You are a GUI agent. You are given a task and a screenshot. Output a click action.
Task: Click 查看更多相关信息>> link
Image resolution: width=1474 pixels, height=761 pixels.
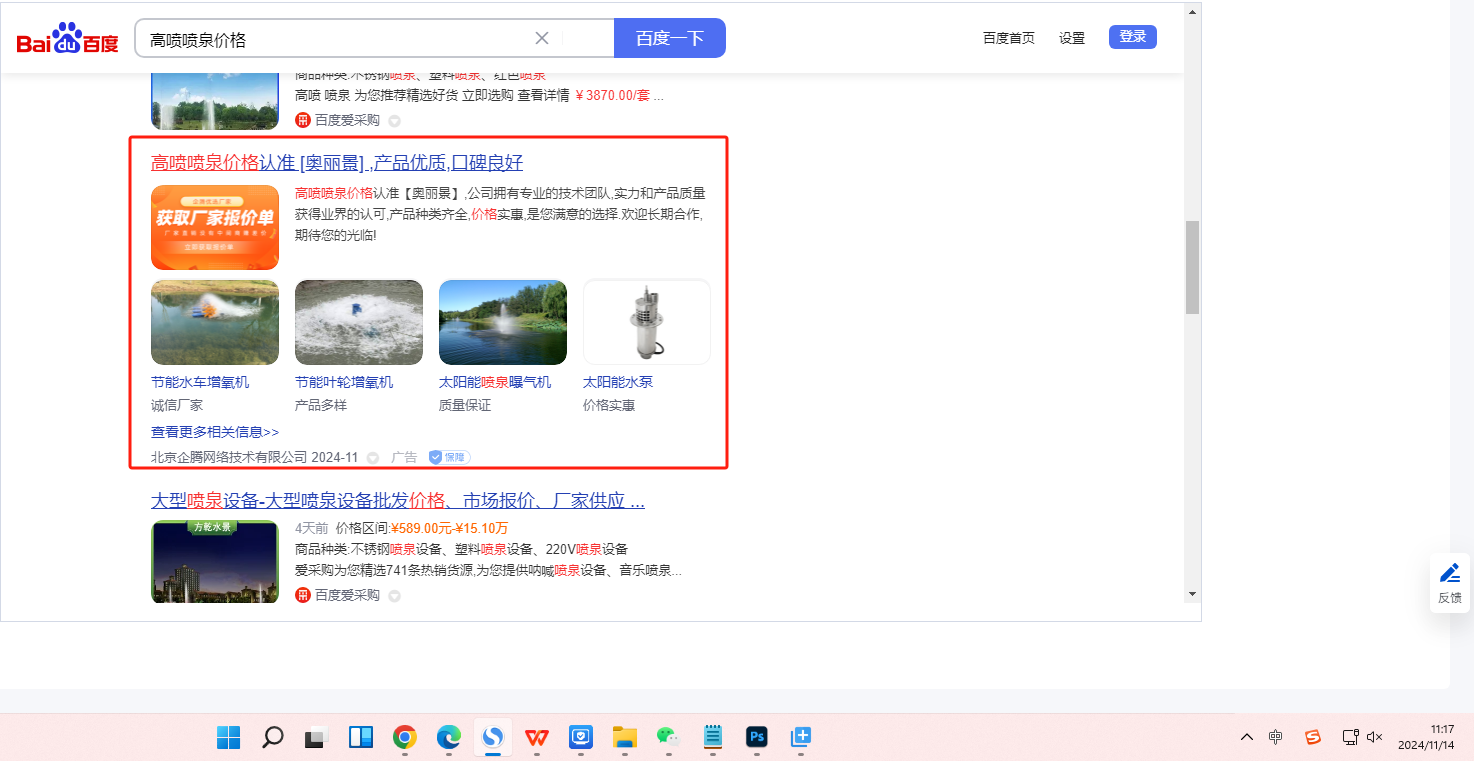(x=215, y=432)
